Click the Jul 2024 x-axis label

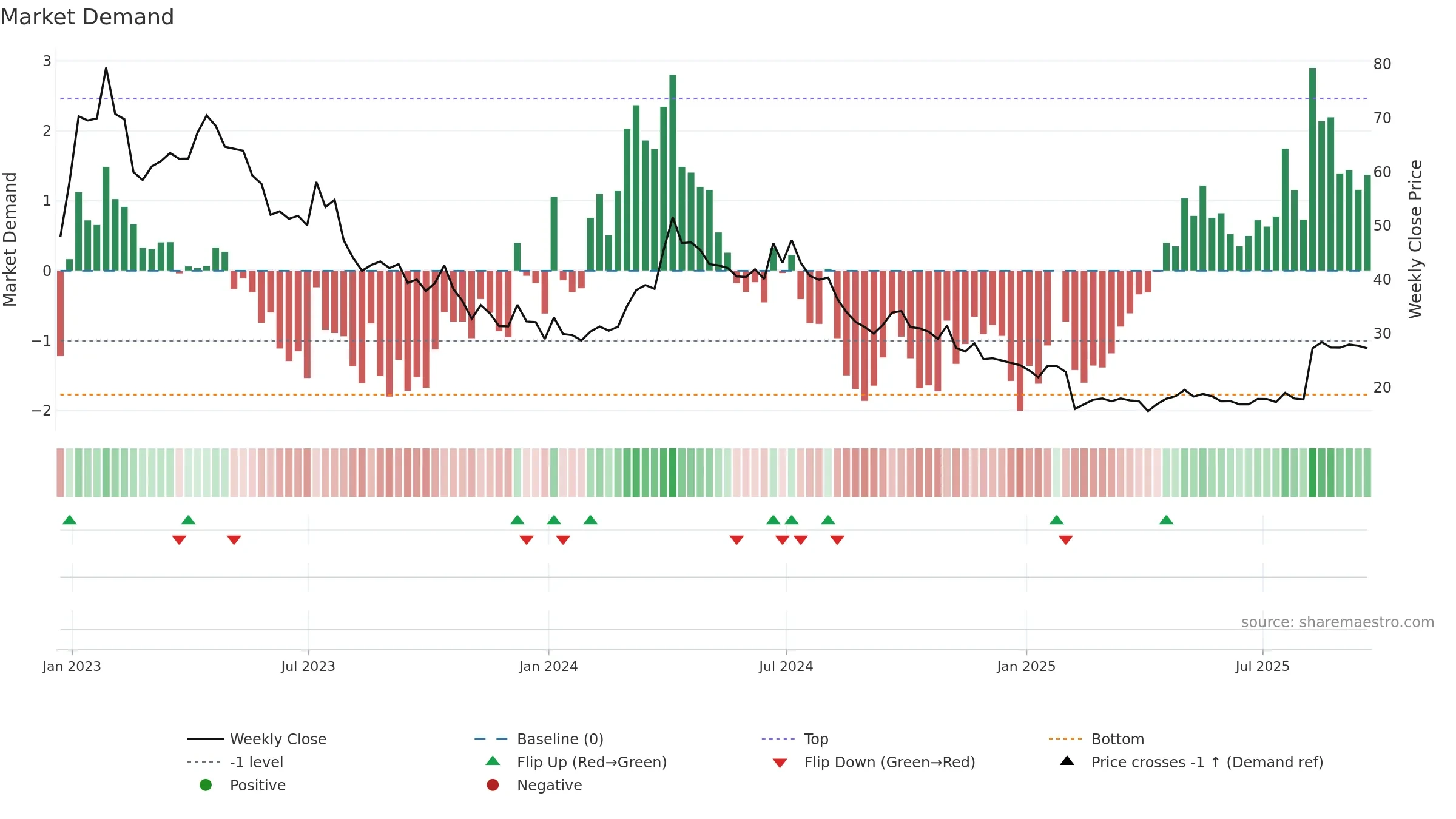(x=786, y=667)
